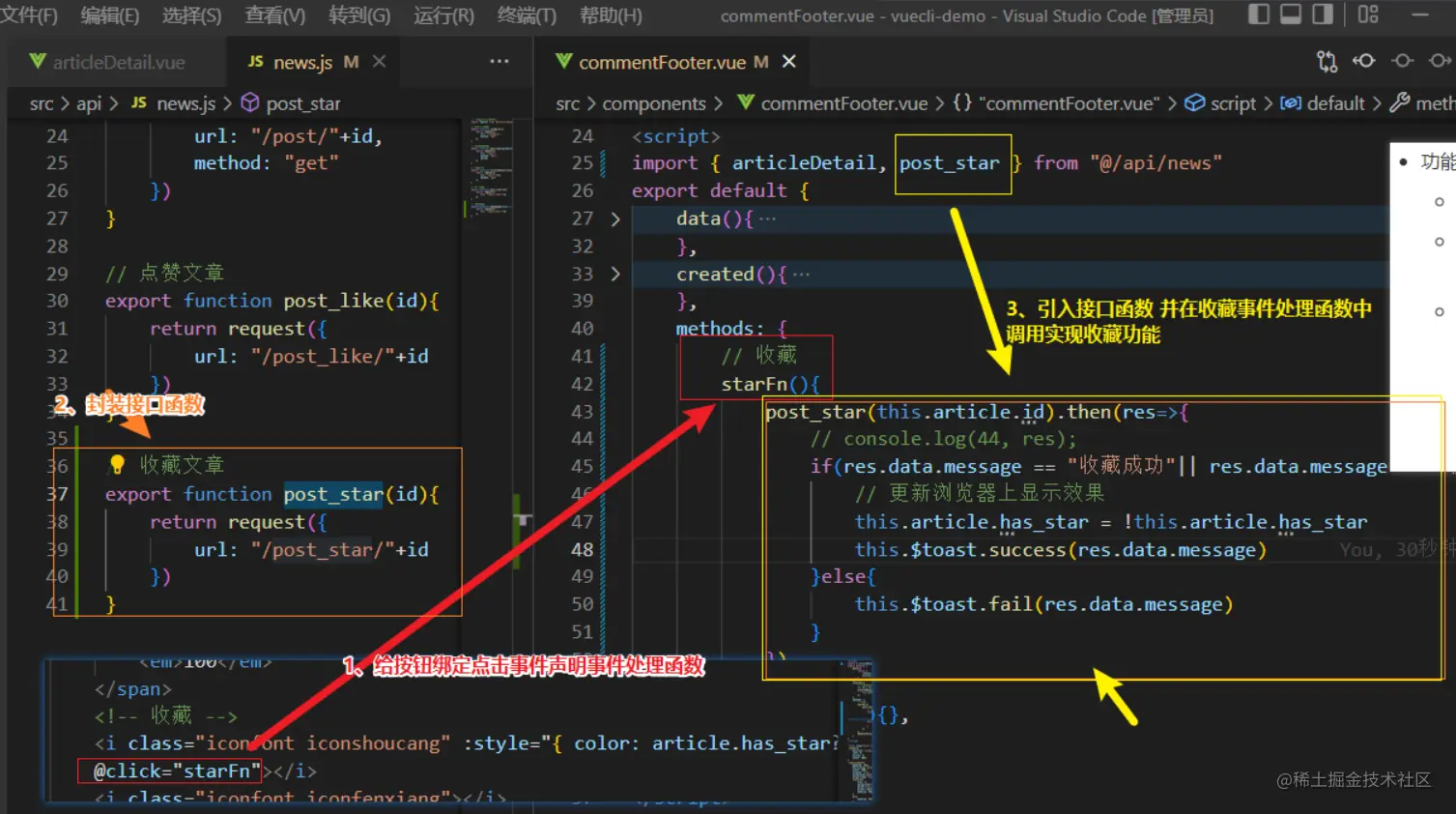Open more actions for left editor group
The image size is (1456, 814).
tap(499, 61)
